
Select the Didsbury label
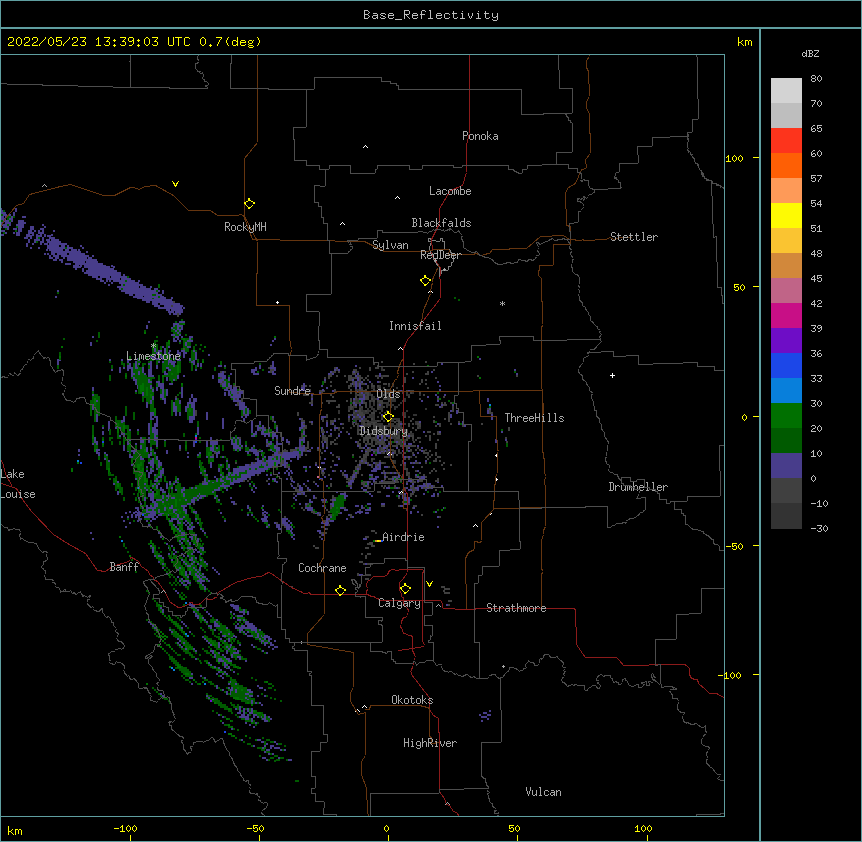[384, 431]
